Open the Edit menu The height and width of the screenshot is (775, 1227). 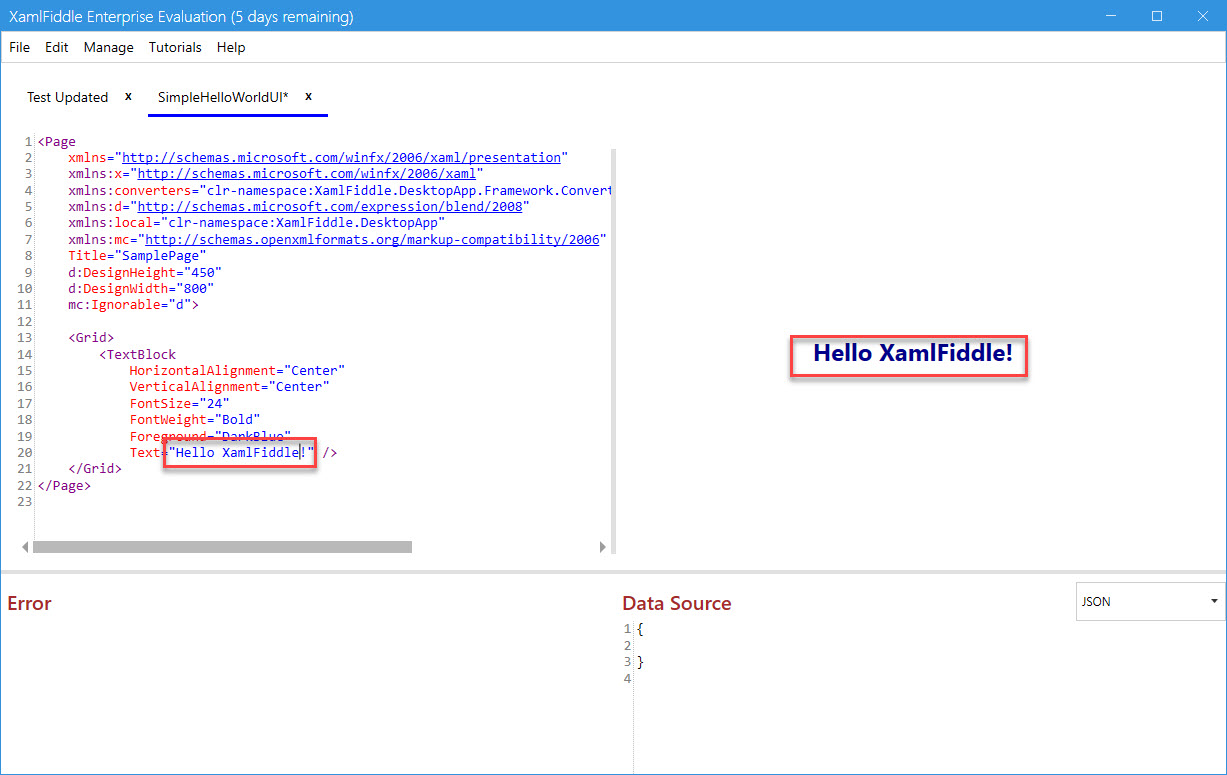[x=57, y=47]
